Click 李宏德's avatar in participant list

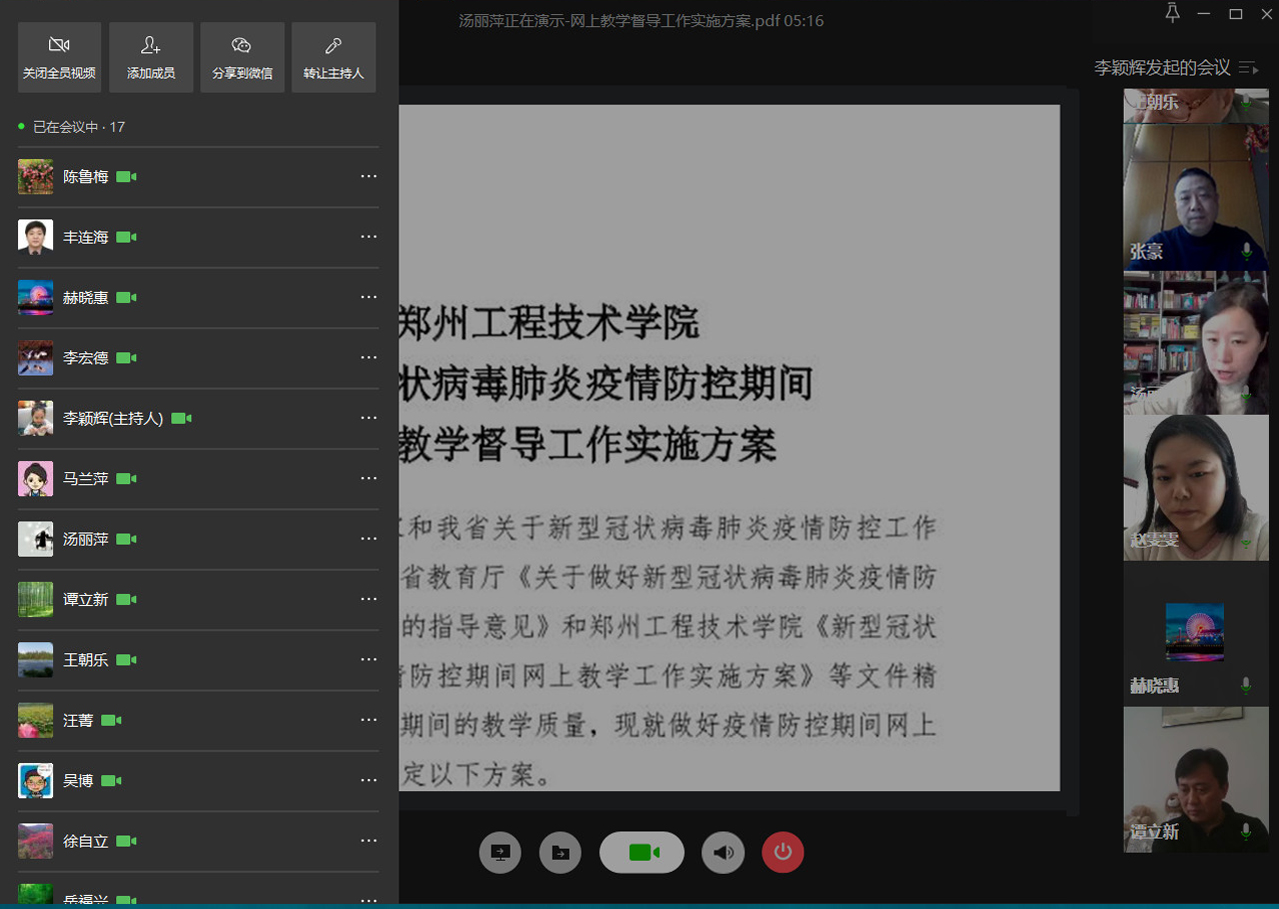36,358
